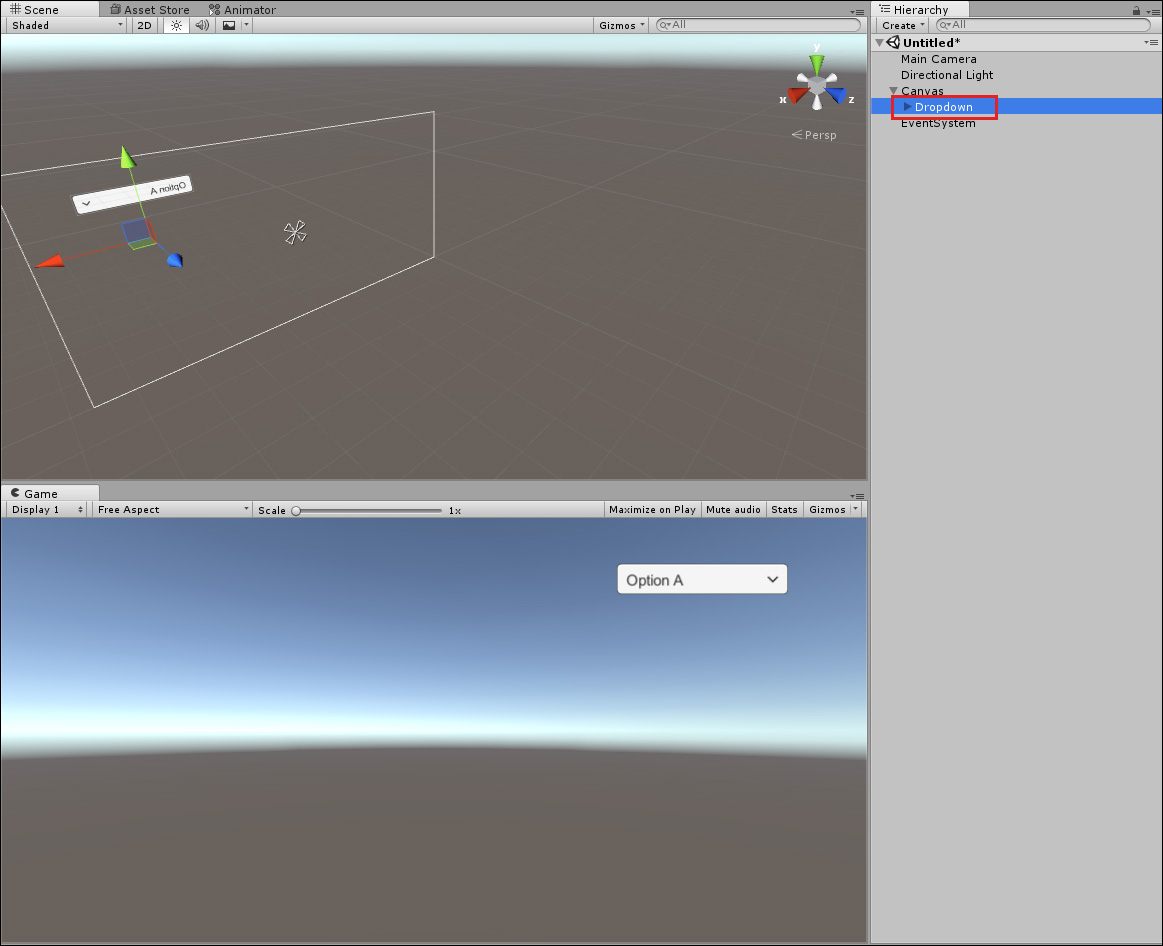The width and height of the screenshot is (1163, 946).
Task: Click the Stats button in Game view
Action: 784,510
